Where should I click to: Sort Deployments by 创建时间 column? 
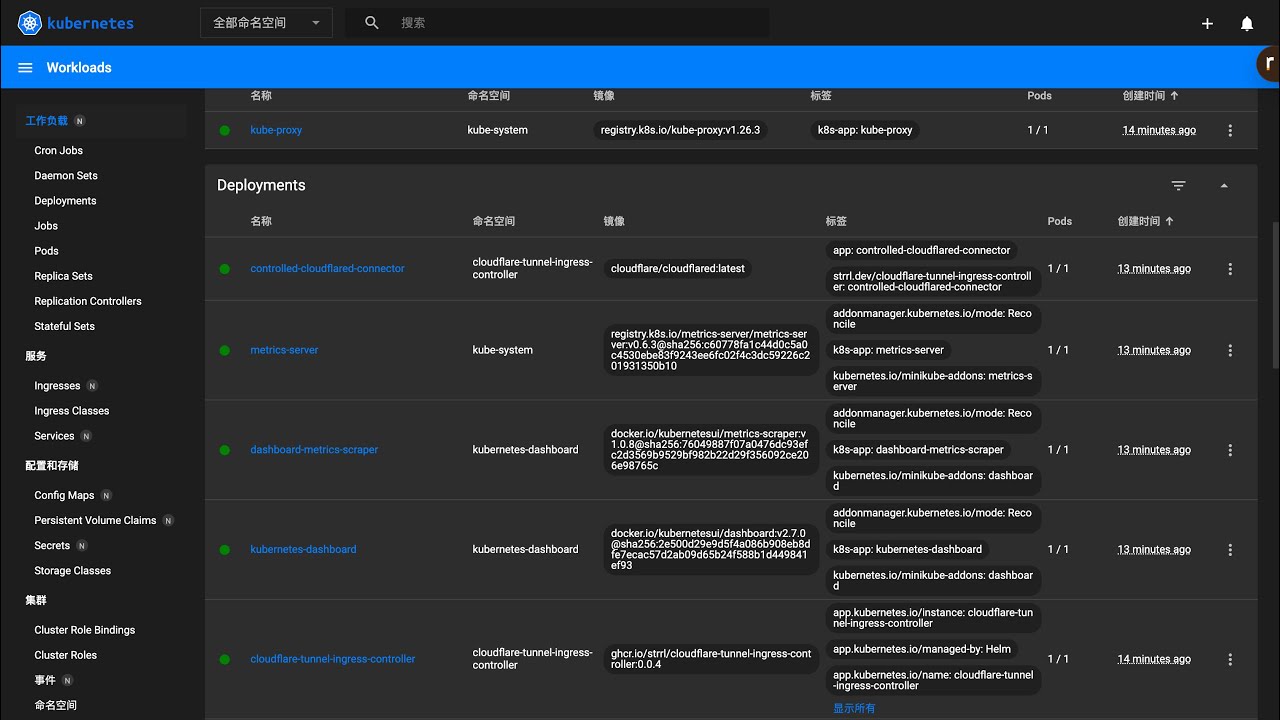1146,221
